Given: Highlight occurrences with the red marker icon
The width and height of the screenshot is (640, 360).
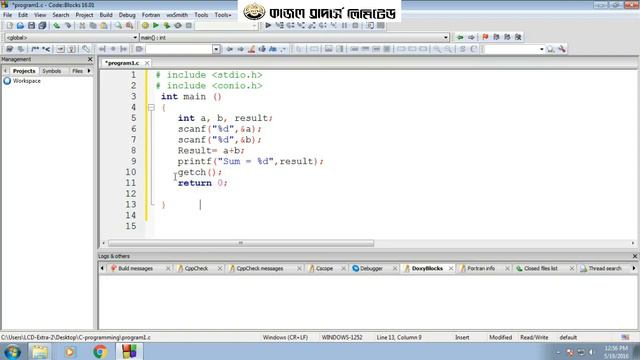Looking at the screenshot, I should [x=251, y=49].
